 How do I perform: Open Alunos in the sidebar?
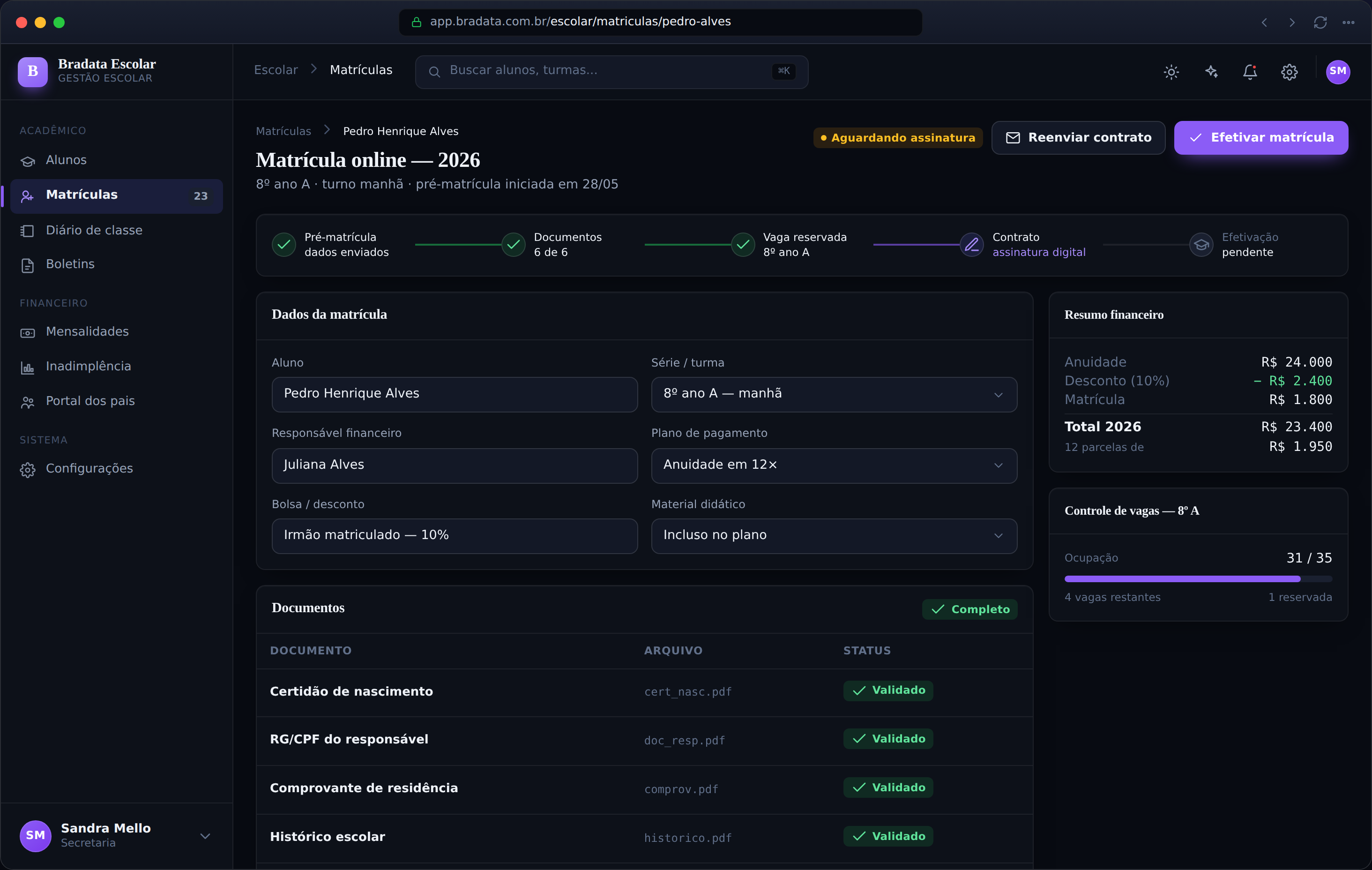[x=116, y=160]
